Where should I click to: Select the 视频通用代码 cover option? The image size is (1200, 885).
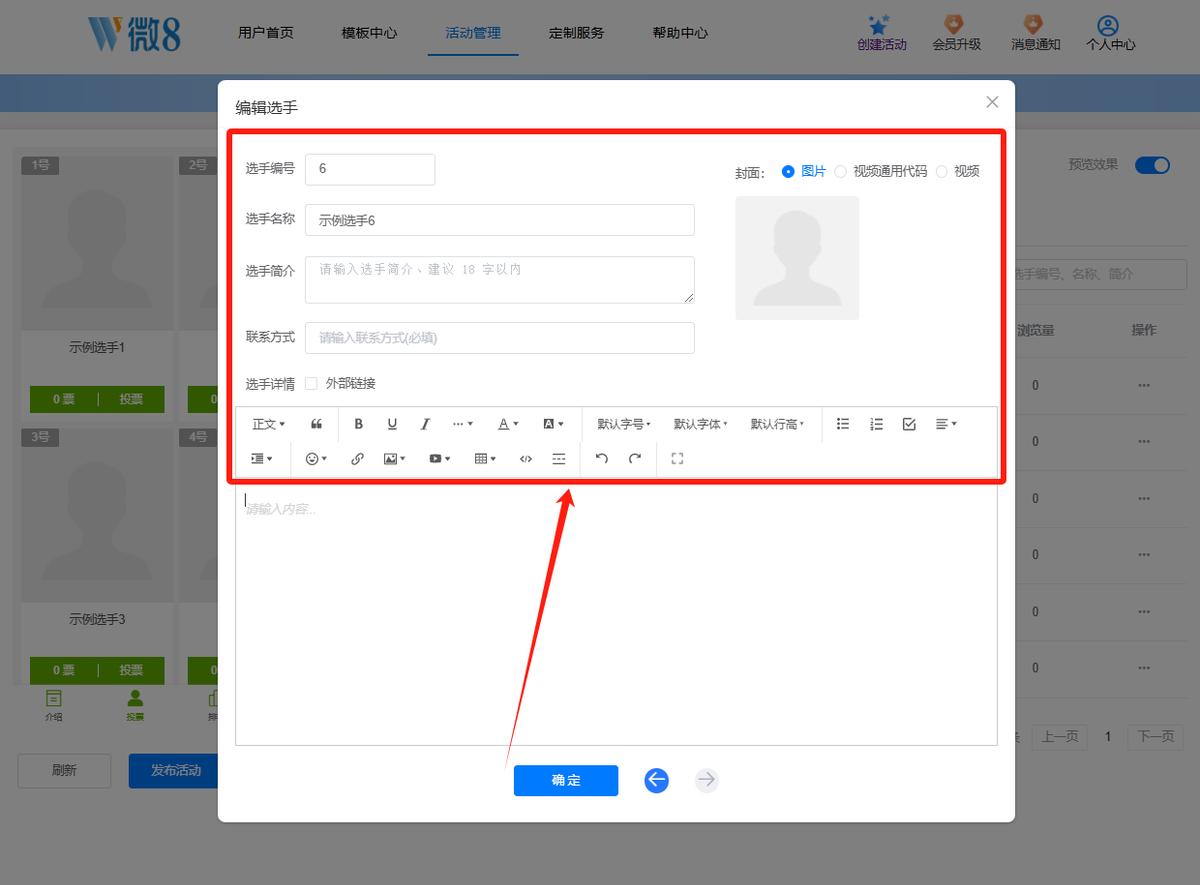click(x=881, y=172)
